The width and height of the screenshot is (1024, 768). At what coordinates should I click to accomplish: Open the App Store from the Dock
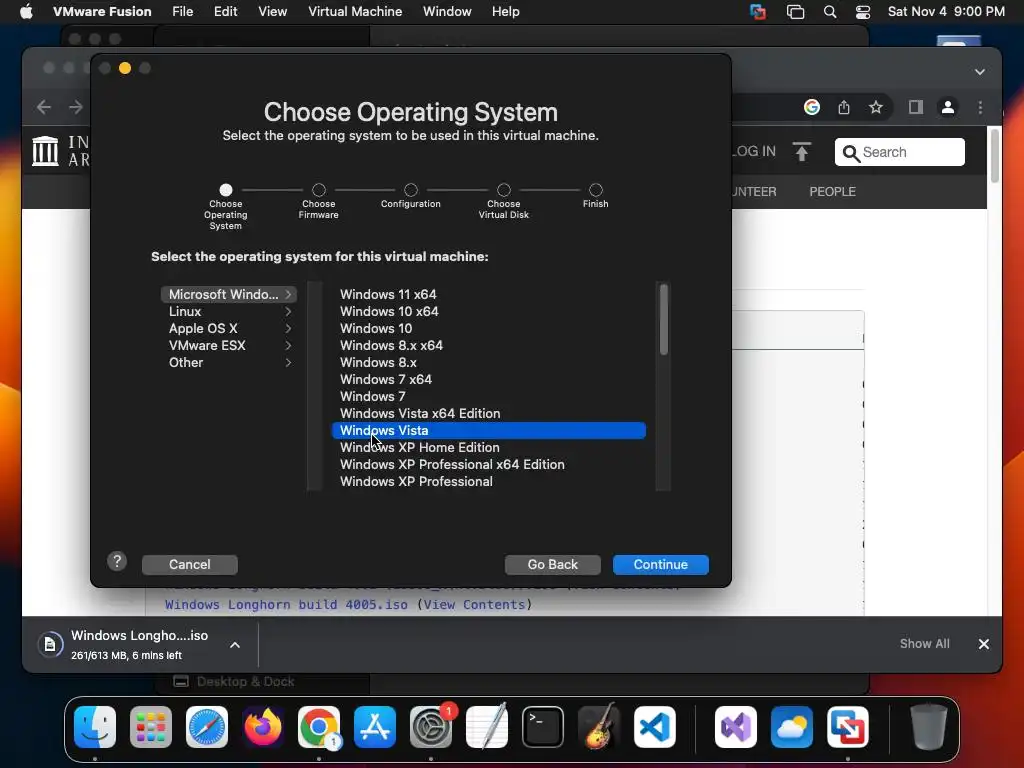tap(375, 728)
